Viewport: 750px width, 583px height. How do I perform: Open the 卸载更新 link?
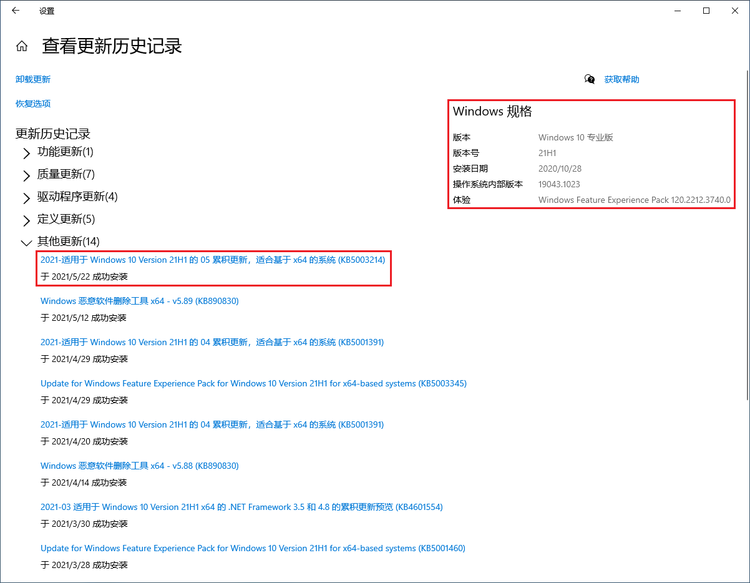pyautogui.click(x=33, y=79)
